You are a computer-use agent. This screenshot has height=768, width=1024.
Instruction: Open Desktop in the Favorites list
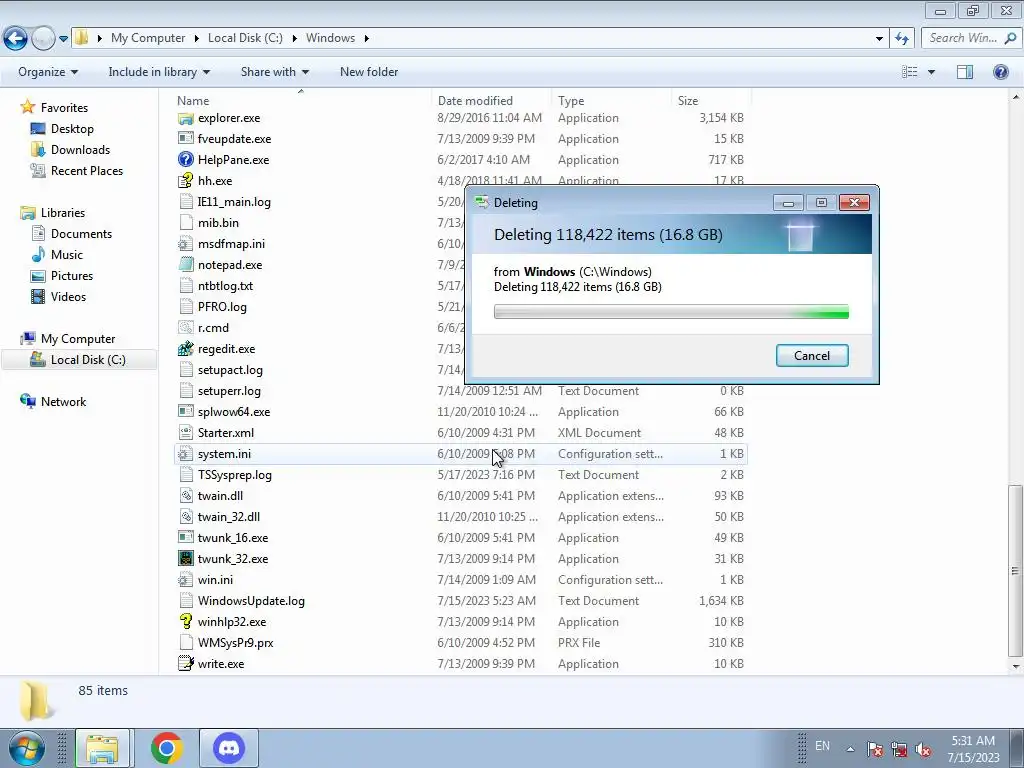point(72,129)
